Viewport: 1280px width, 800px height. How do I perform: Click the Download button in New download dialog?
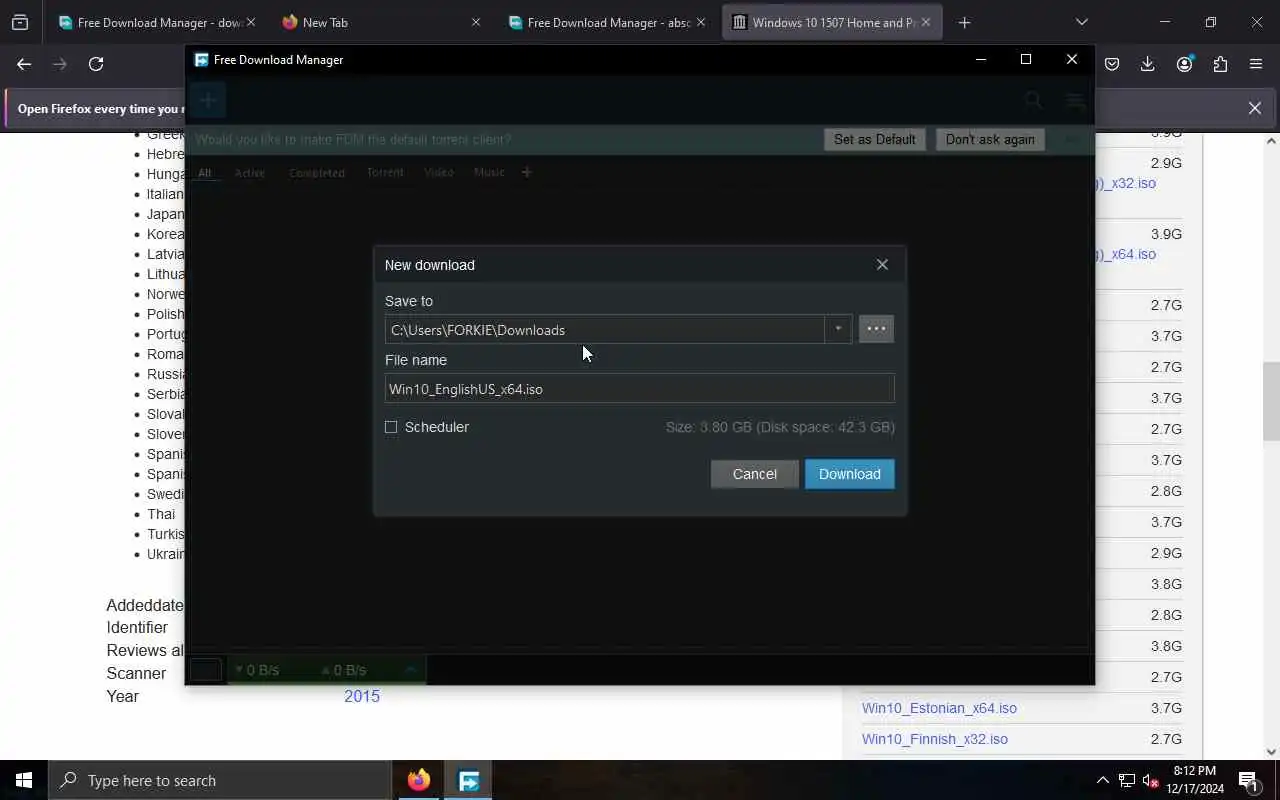click(849, 474)
